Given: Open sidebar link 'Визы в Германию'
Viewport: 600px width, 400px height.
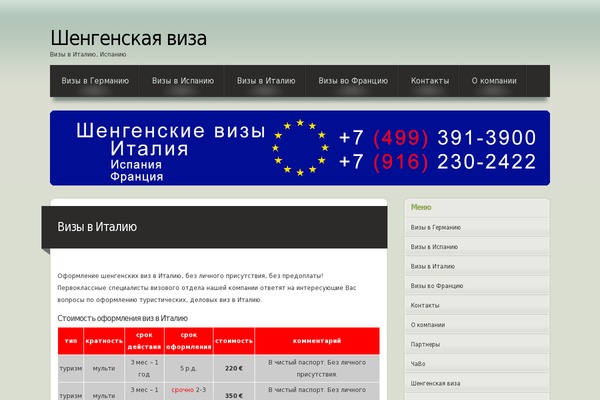Looking at the screenshot, I should [x=435, y=227].
